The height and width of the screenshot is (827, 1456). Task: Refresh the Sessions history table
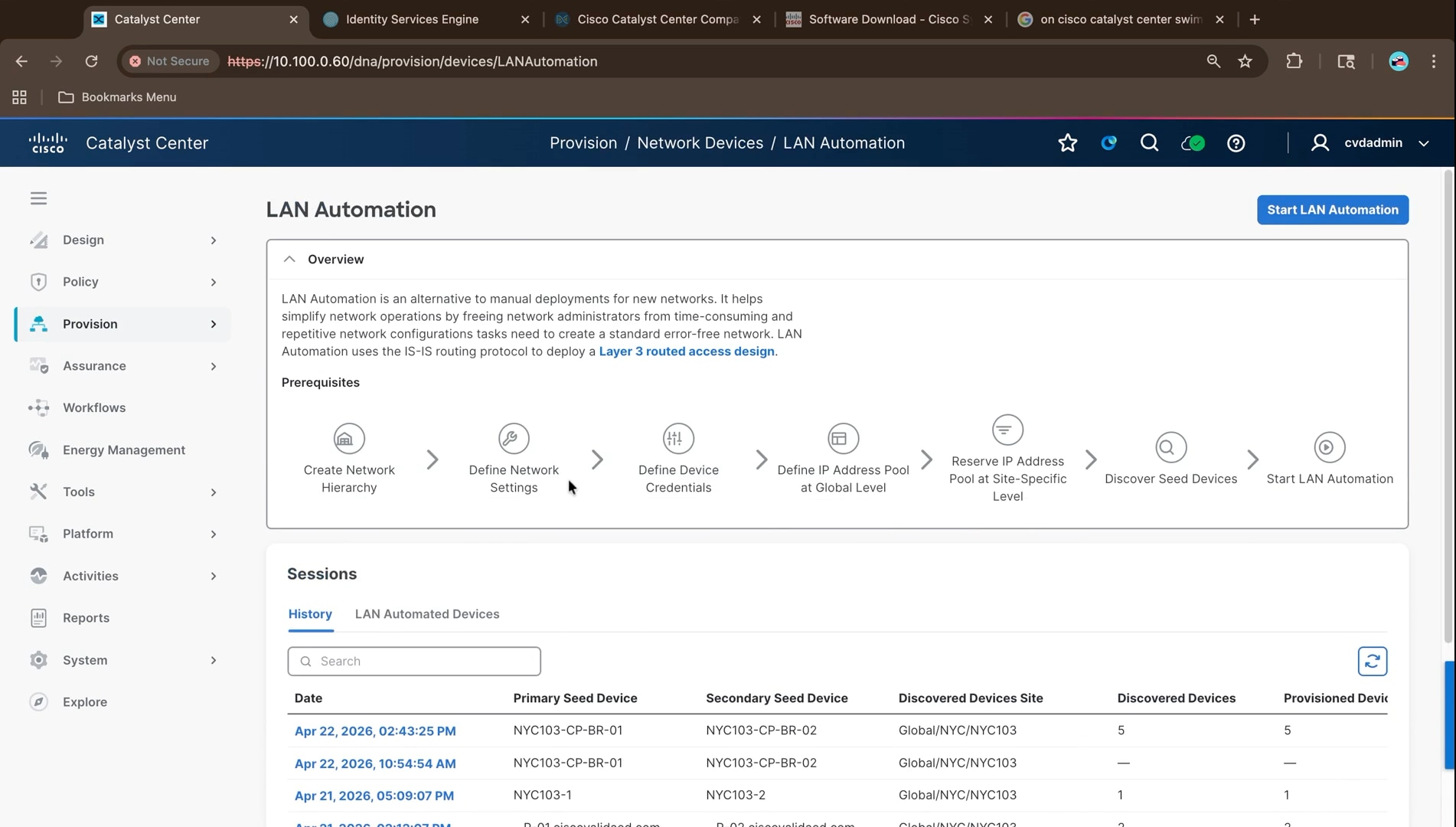(1372, 662)
